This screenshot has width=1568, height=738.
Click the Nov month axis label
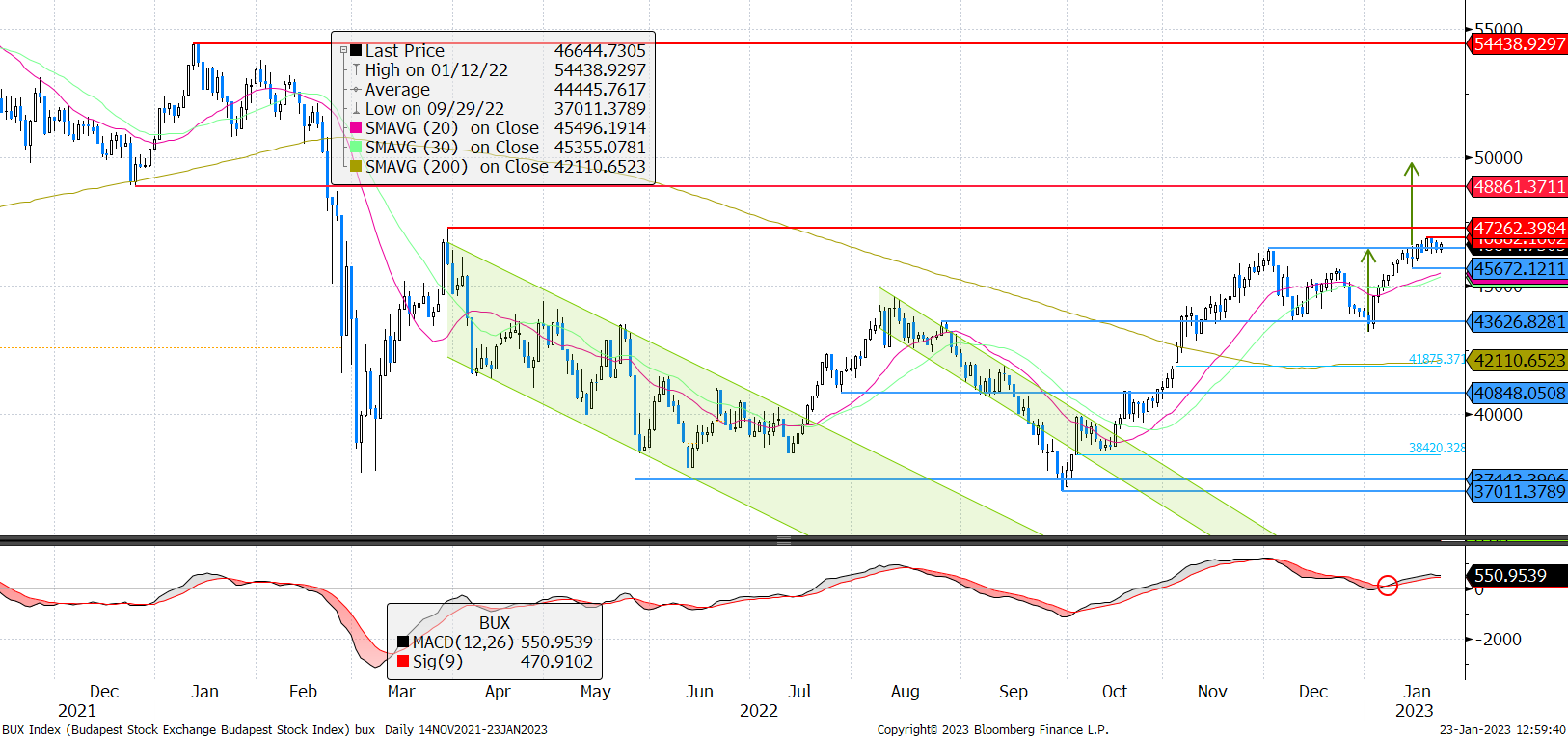click(1212, 691)
